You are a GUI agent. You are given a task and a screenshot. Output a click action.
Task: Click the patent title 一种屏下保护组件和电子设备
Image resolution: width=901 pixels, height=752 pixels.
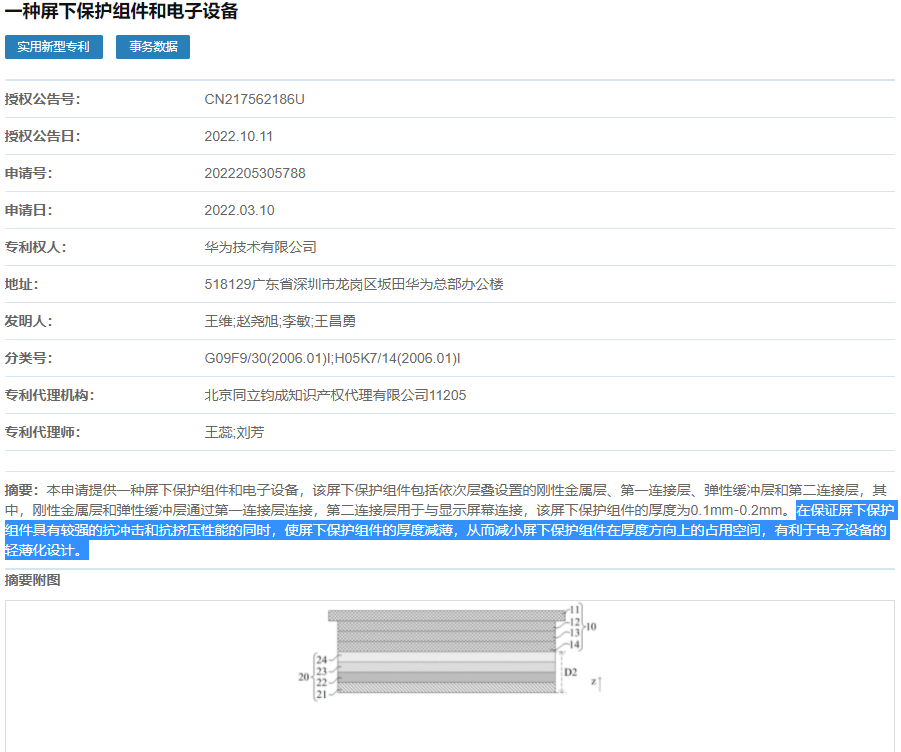click(121, 12)
